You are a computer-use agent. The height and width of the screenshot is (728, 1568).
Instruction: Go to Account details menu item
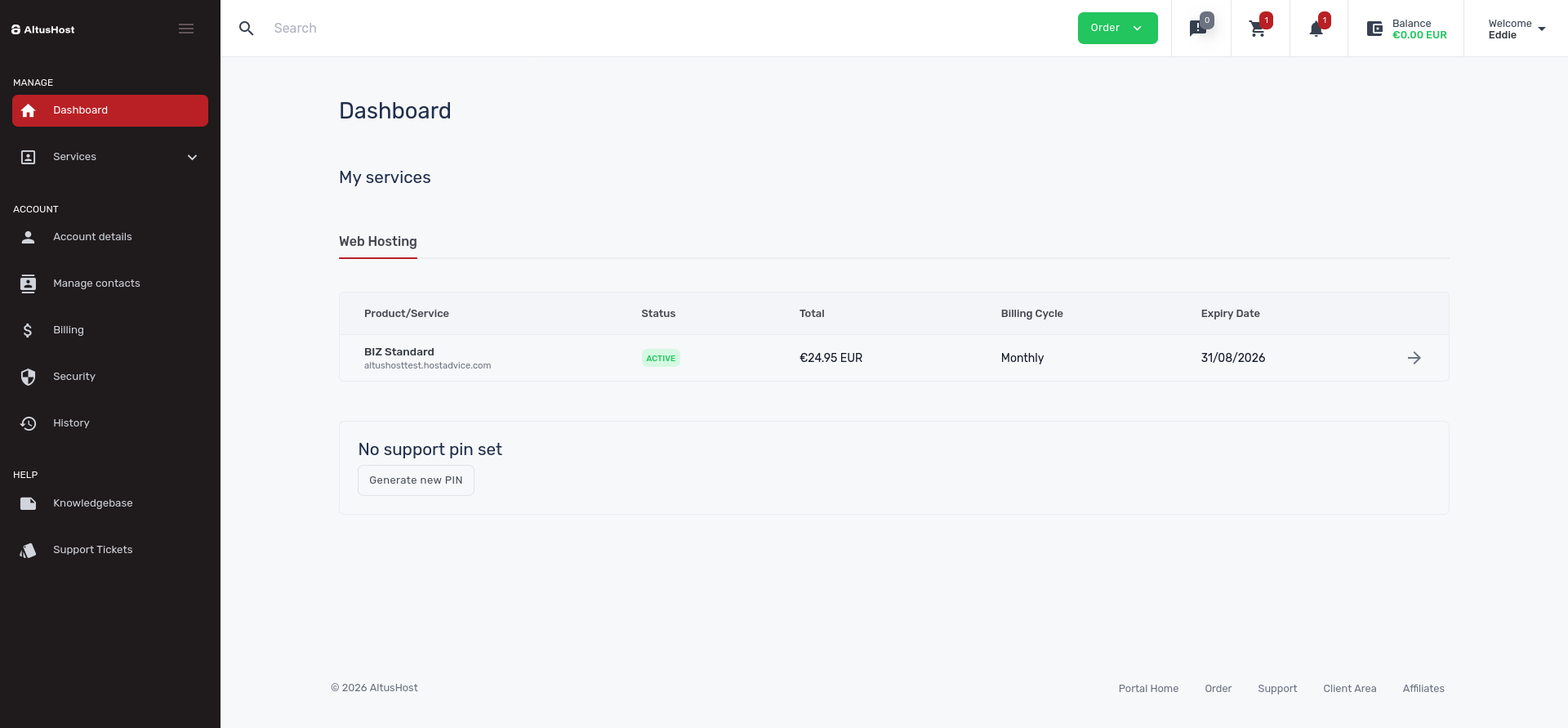pos(110,237)
